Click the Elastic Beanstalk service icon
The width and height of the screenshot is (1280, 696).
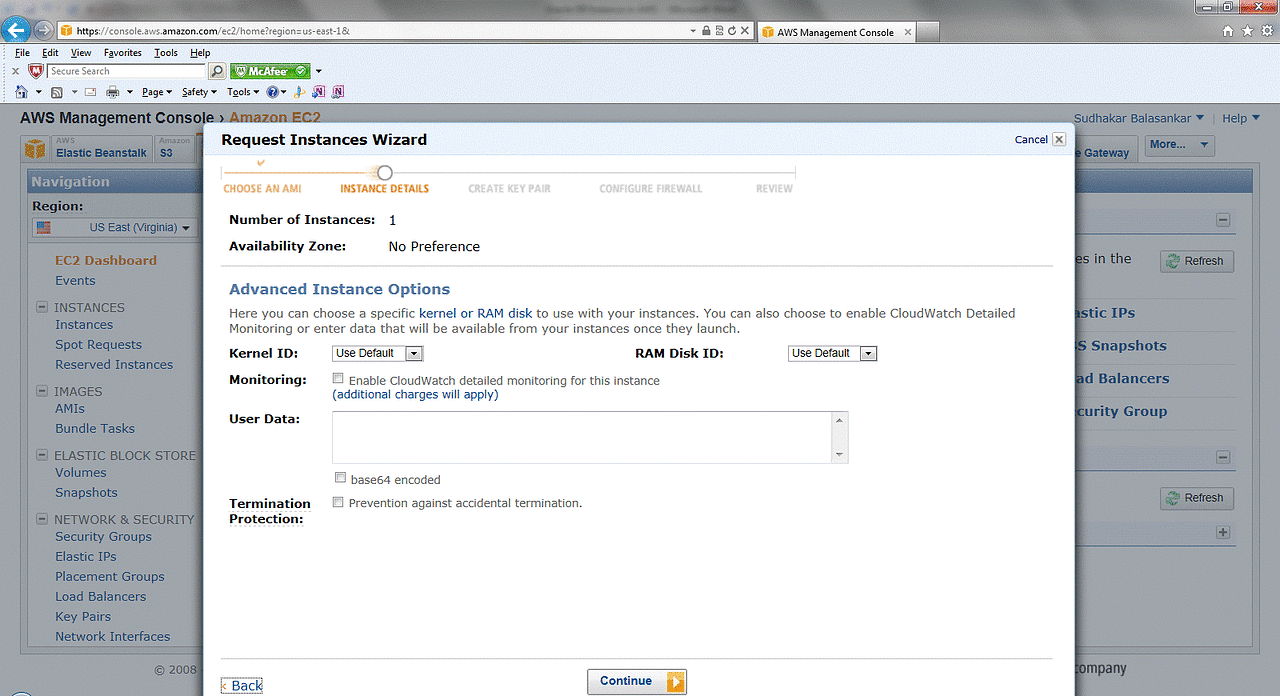36,149
